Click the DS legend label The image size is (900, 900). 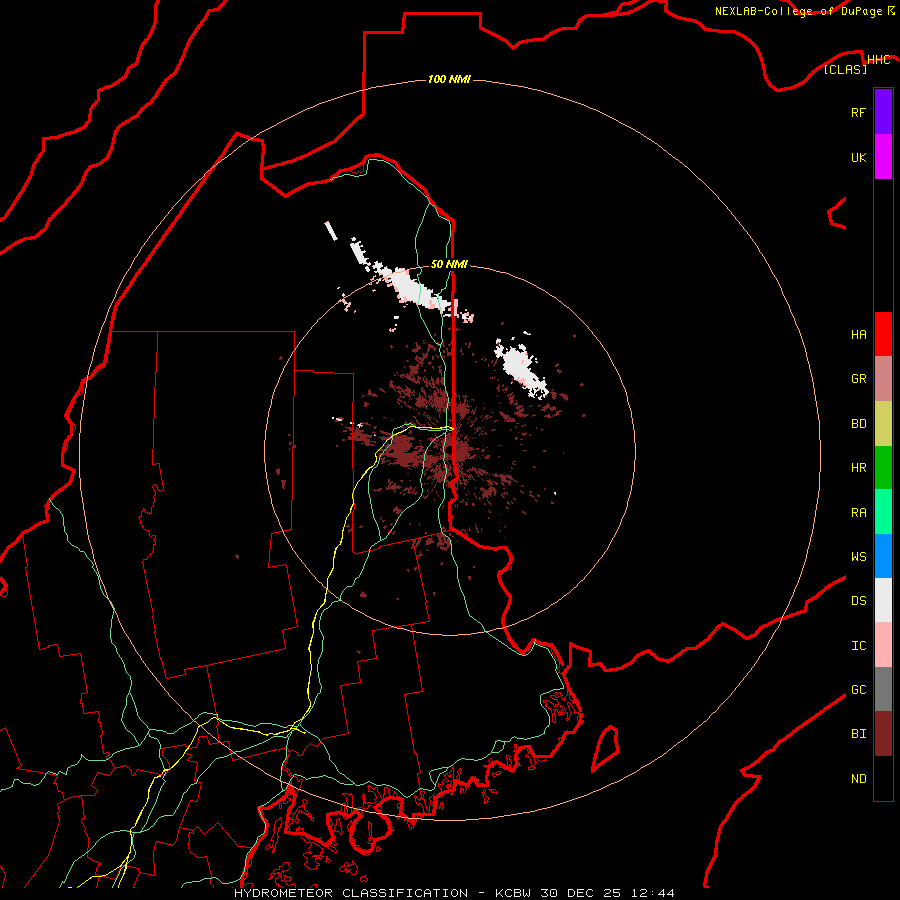click(x=858, y=601)
